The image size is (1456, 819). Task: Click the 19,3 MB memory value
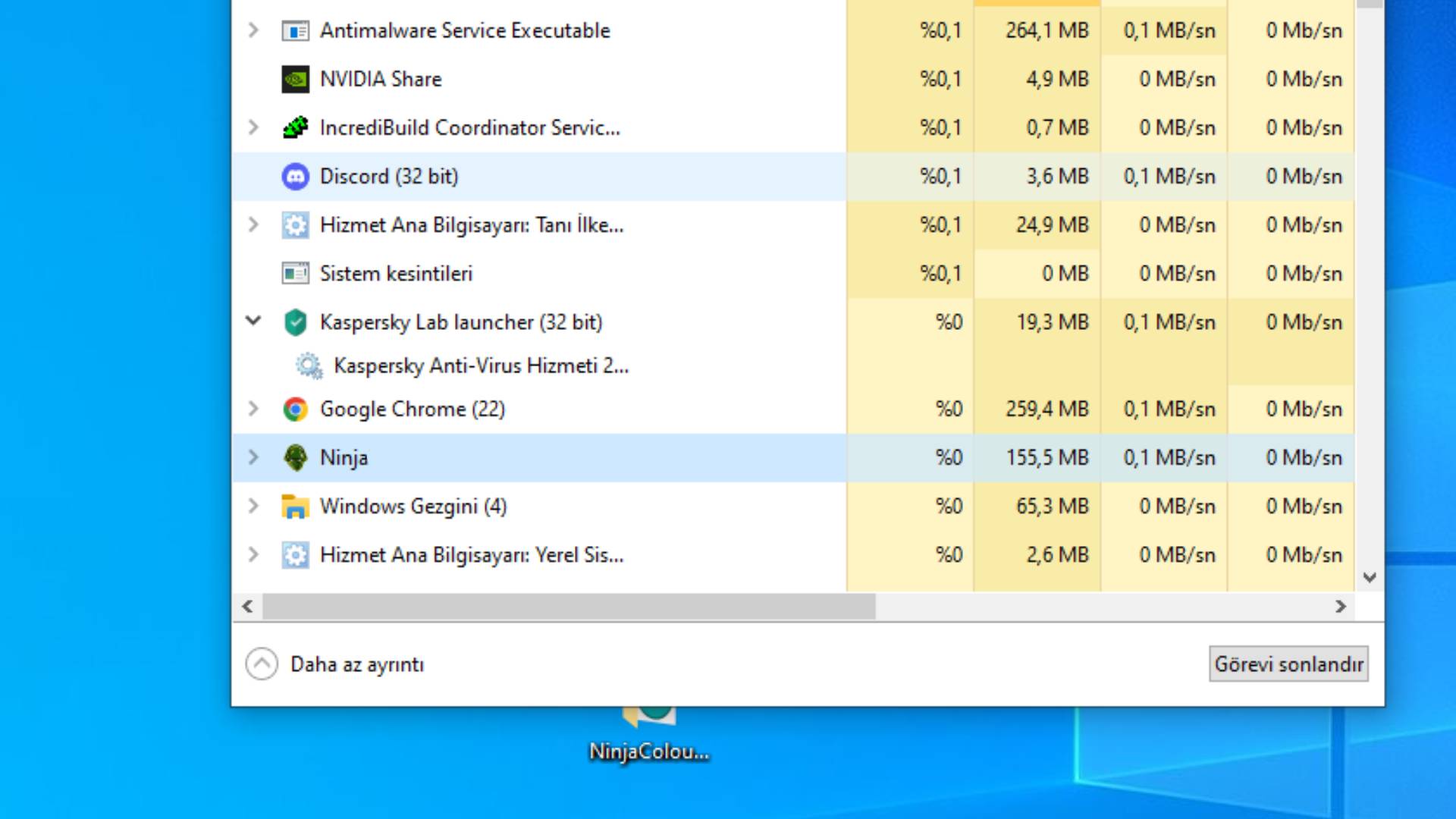click(x=1053, y=322)
